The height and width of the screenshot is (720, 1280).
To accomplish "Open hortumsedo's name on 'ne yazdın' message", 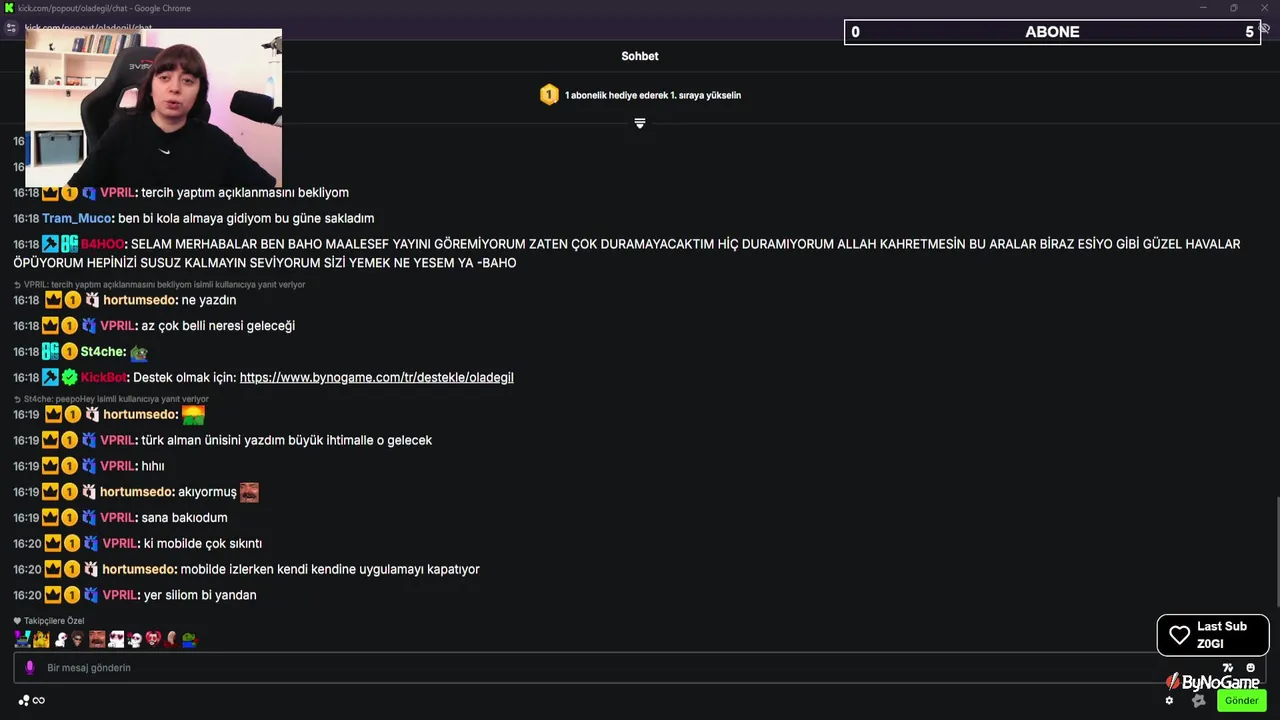I will click(x=140, y=300).
